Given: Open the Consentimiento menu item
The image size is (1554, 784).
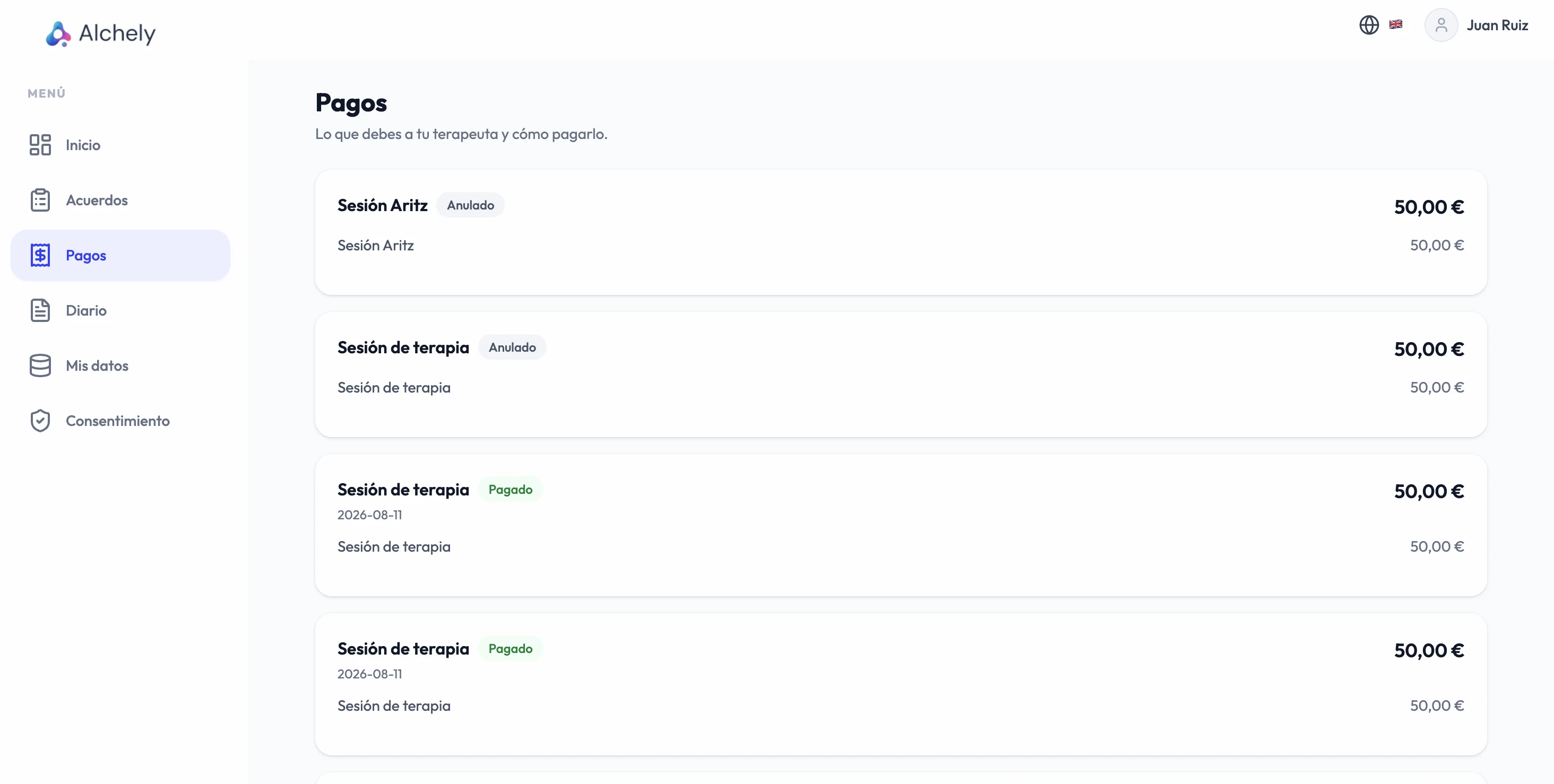Looking at the screenshot, I should 120,421.
